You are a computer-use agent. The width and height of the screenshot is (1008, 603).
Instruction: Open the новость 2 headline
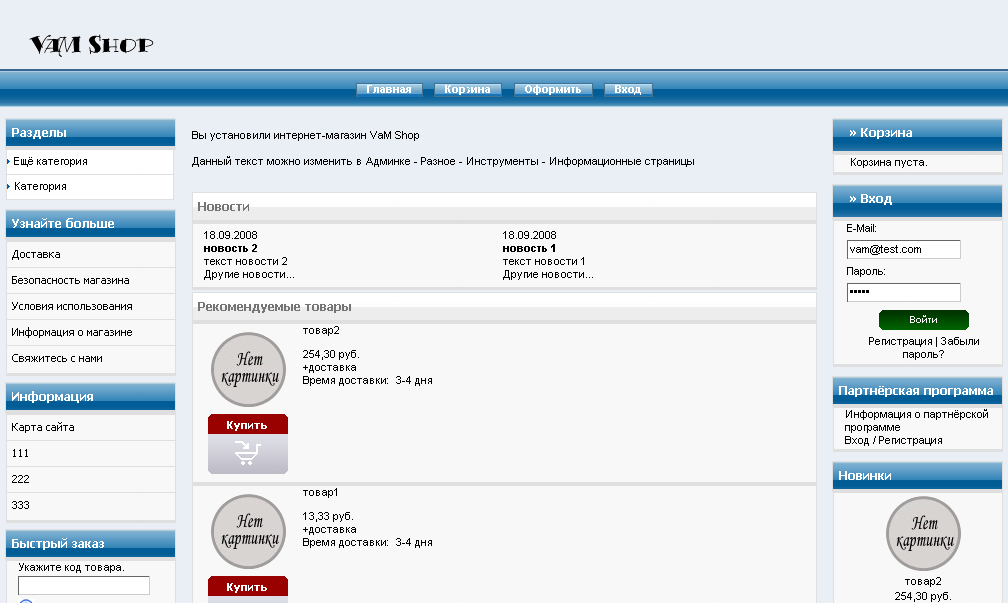coord(230,248)
